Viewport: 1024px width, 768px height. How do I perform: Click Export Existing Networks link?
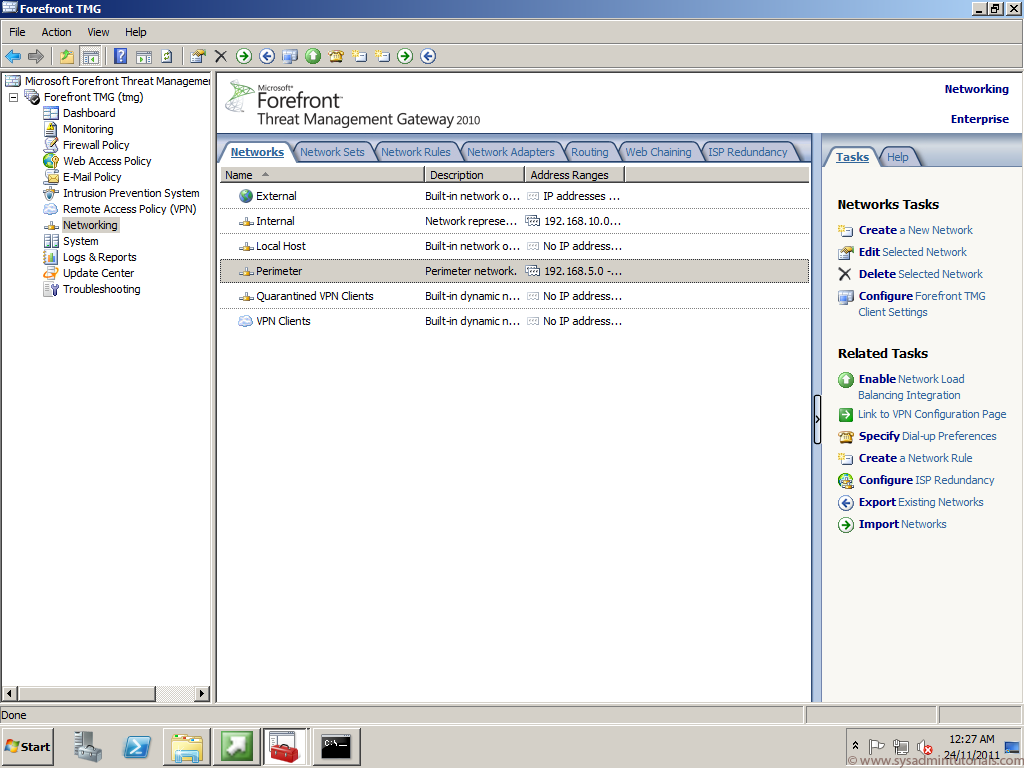pos(920,502)
